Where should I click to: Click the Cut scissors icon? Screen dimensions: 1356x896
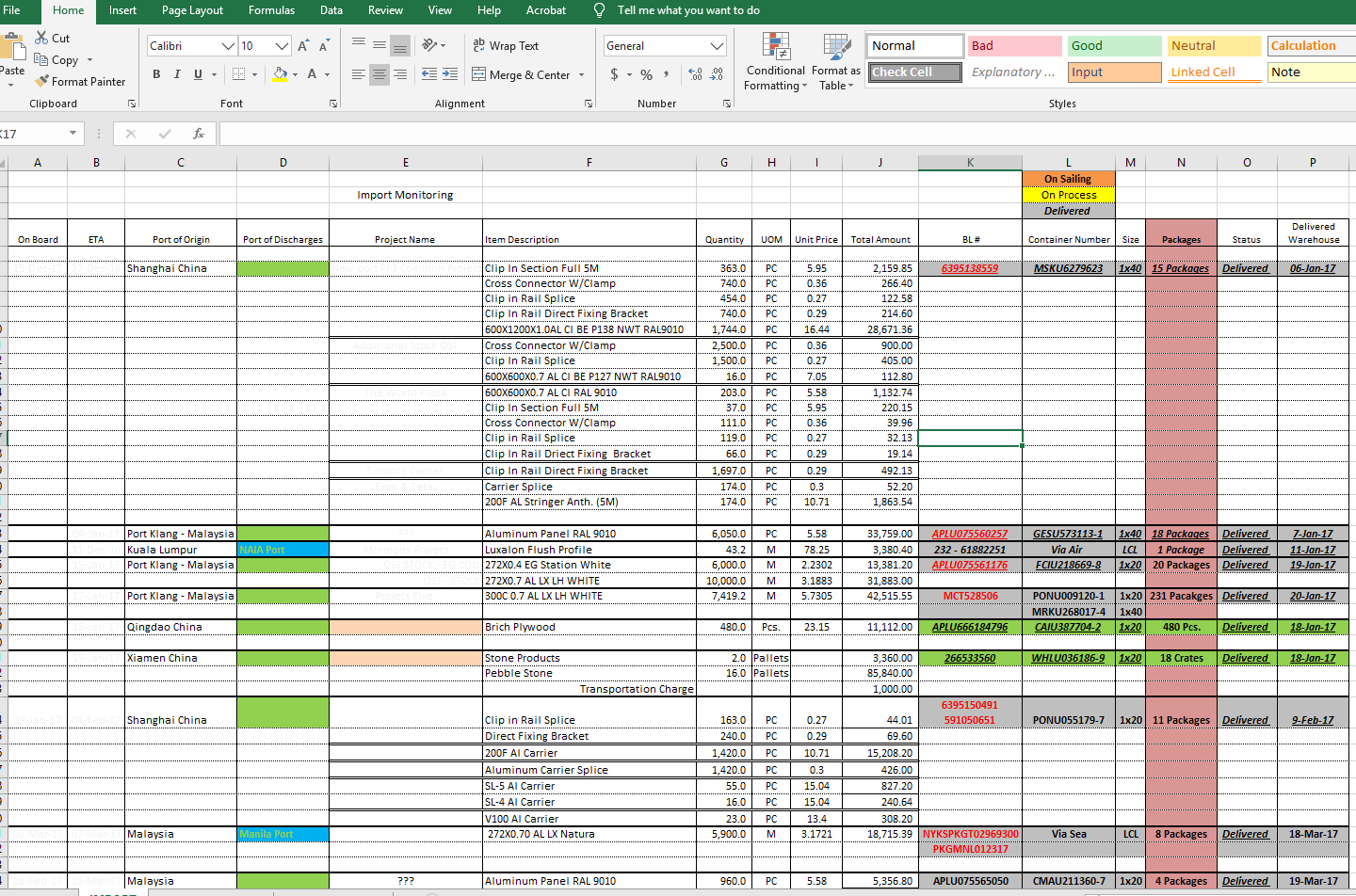pos(41,38)
